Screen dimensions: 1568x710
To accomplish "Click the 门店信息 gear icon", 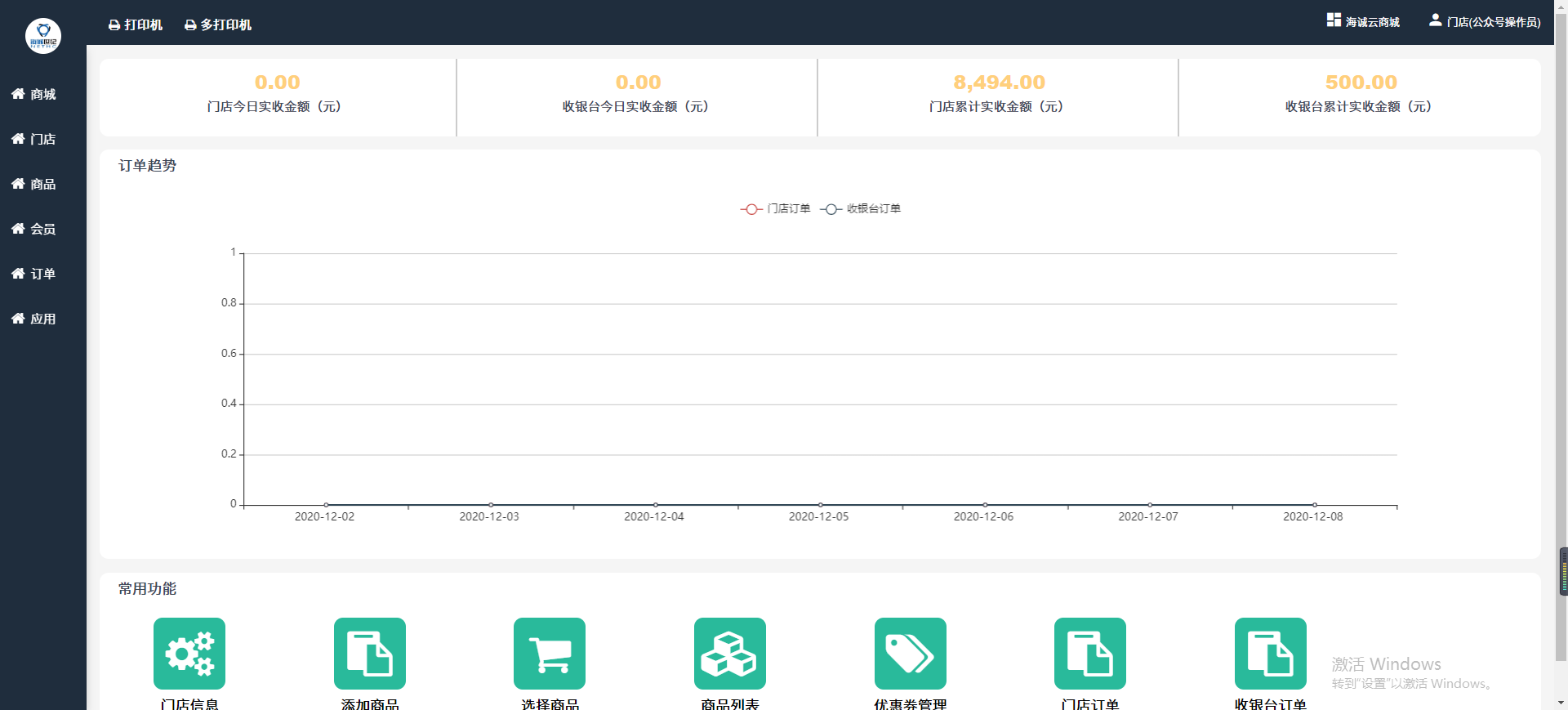I will [x=189, y=654].
